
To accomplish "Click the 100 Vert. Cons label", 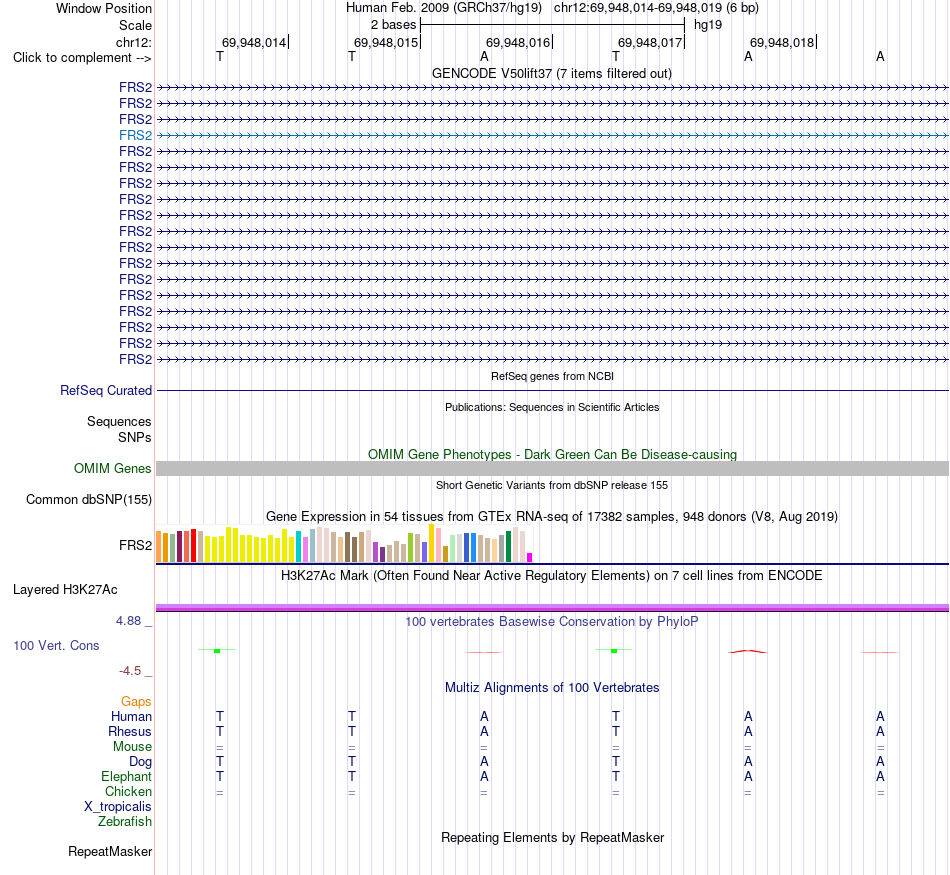I will (56, 645).
